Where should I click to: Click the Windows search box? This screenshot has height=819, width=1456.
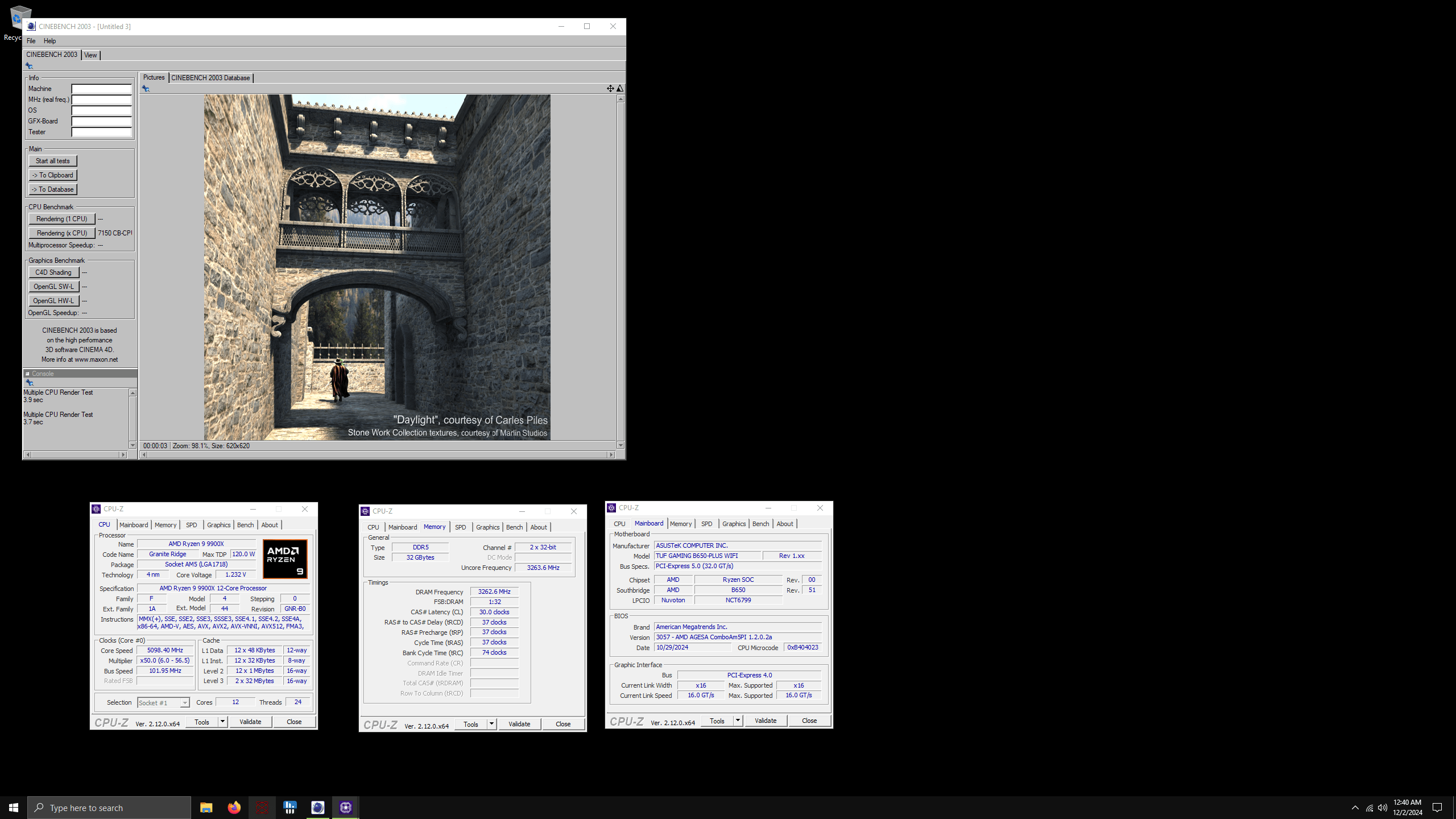point(109,808)
